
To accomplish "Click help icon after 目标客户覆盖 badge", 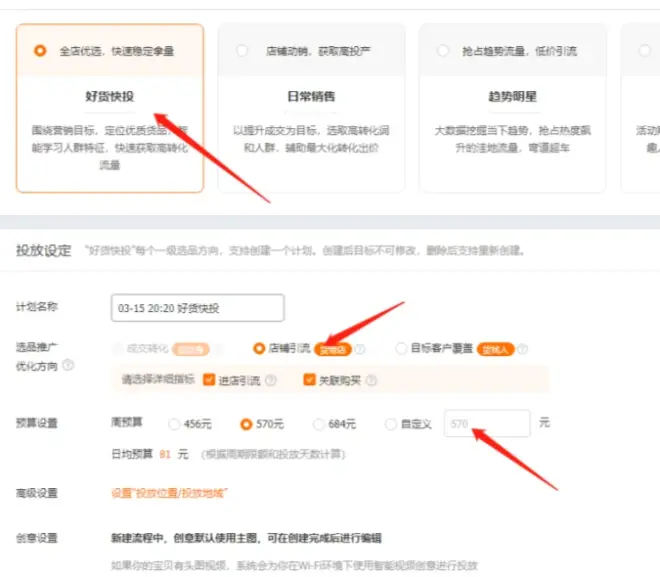I will tap(520, 349).
